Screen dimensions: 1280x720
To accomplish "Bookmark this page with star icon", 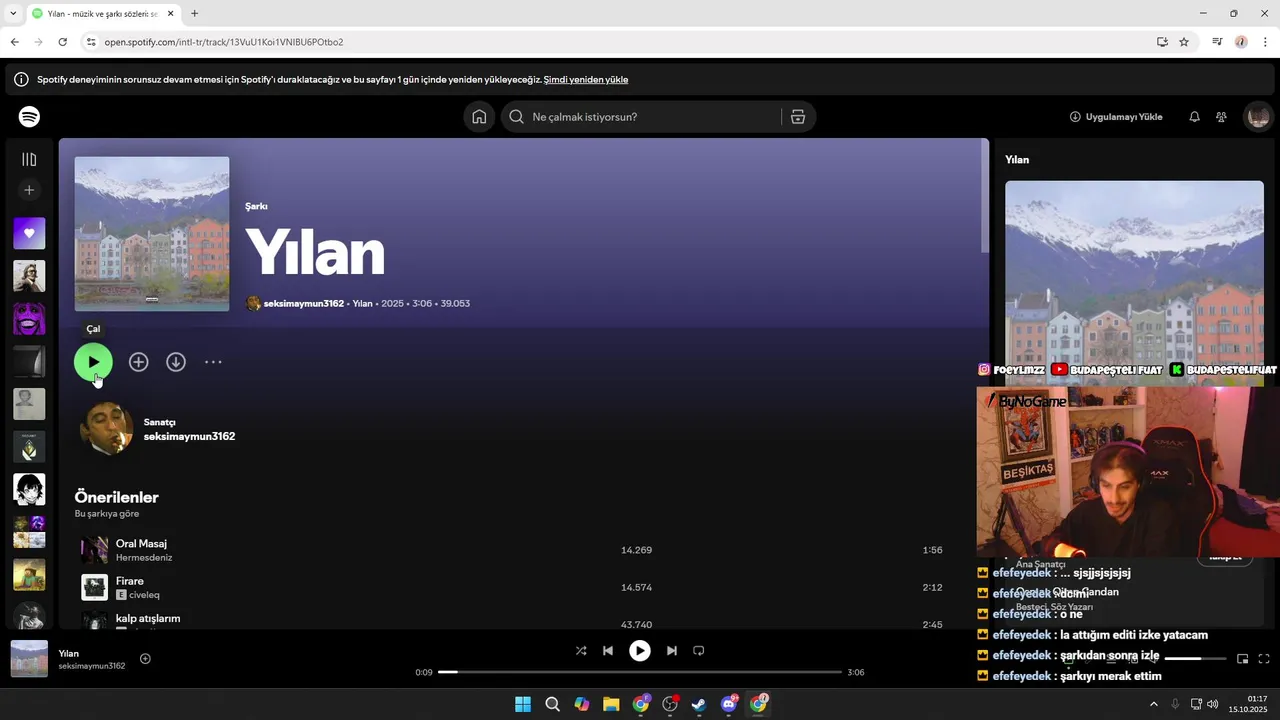I will tap(1184, 42).
